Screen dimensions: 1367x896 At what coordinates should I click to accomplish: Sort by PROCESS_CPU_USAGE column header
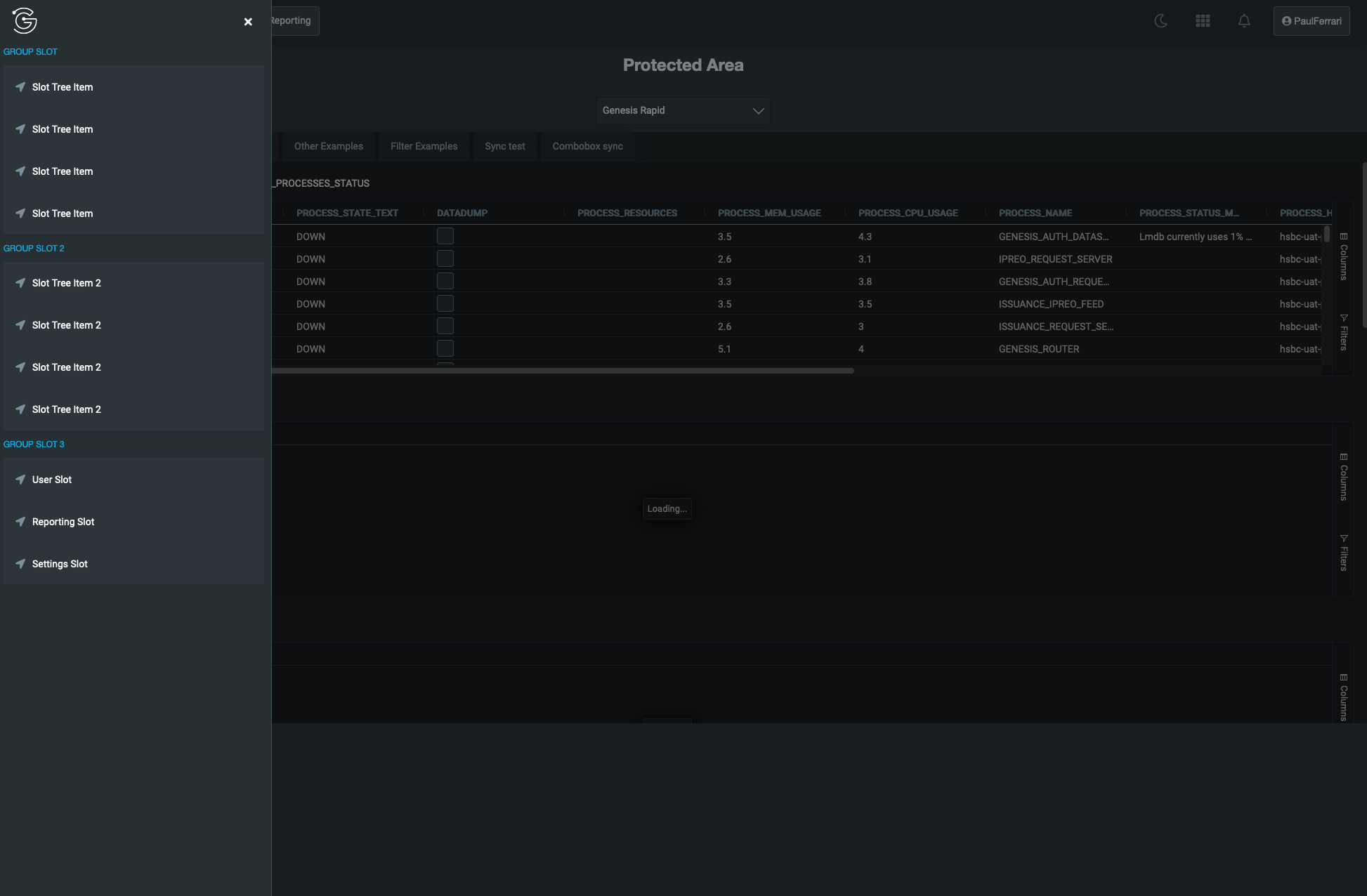[x=908, y=213]
